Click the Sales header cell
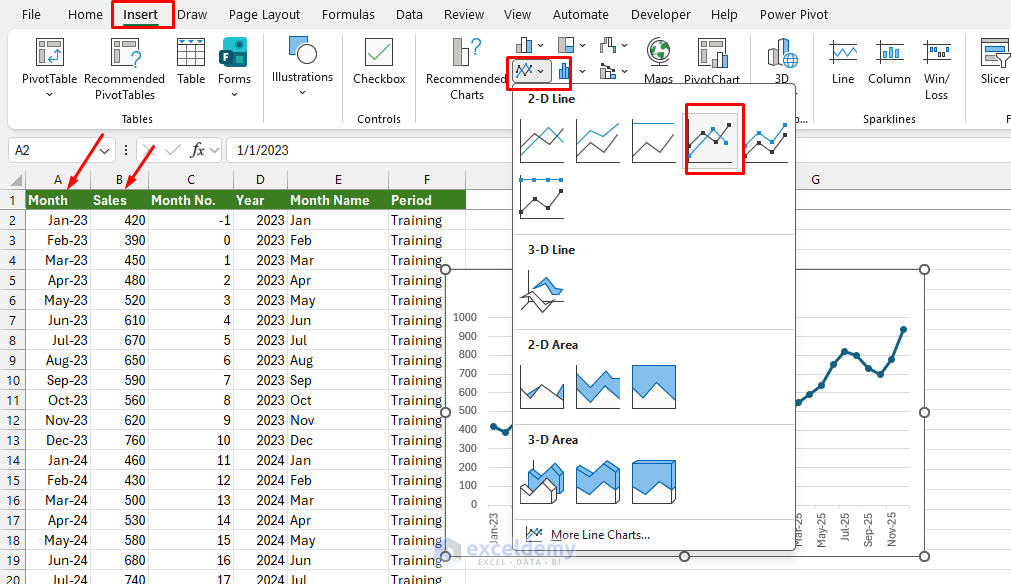 tap(119, 200)
